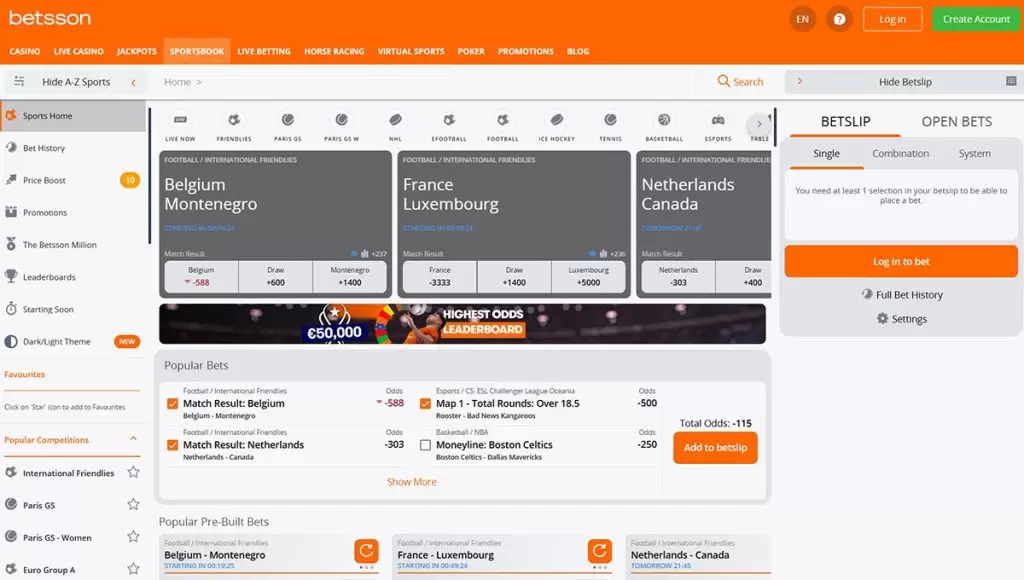Select the Football category icon
Image resolution: width=1024 pixels, height=580 pixels.
pos(502,120)
